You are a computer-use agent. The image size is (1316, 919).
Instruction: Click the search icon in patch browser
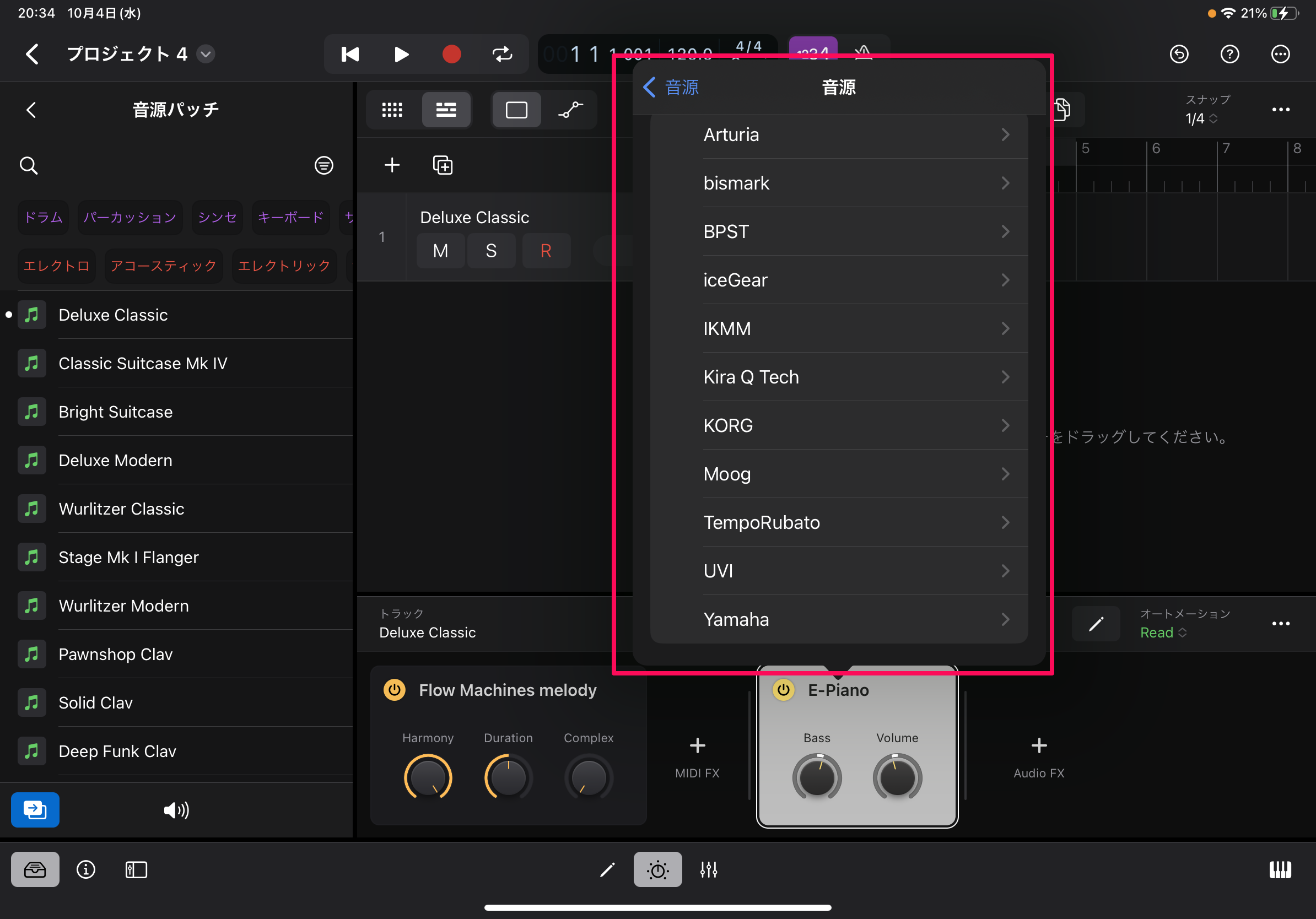point(29,166)
